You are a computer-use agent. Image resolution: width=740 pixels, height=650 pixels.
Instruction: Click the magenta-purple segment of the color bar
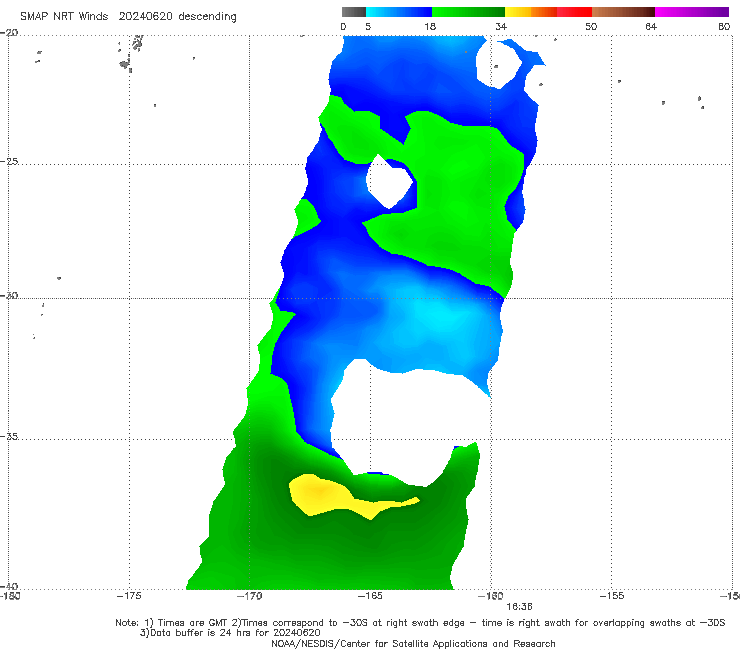click(692, 12)
